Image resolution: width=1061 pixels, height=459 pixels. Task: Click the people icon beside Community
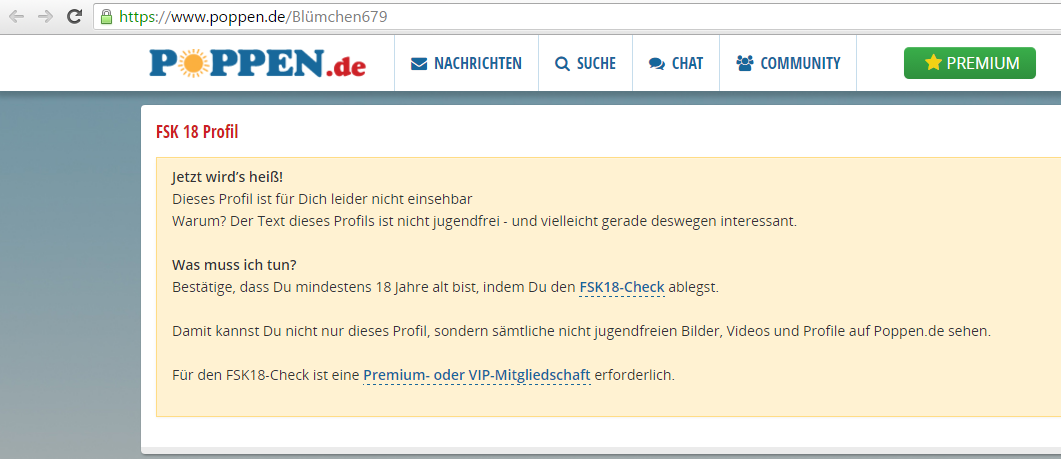[x=744, y=64]
